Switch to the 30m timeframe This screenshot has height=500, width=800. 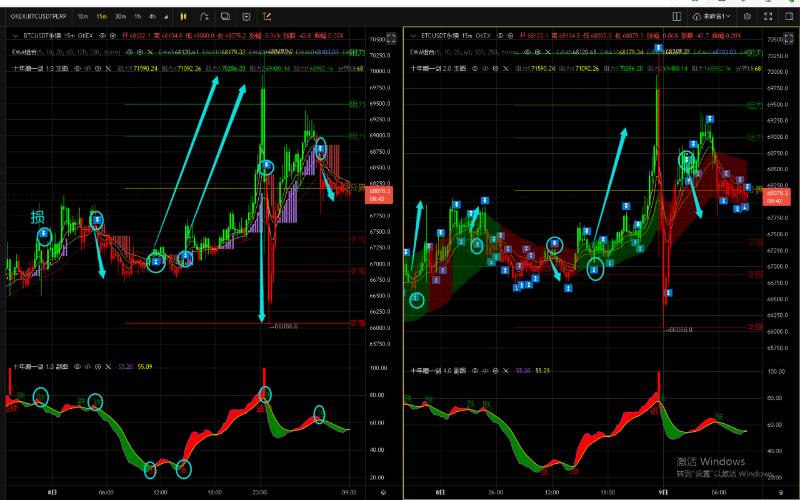pyautogui.click(x=120, y=17)
